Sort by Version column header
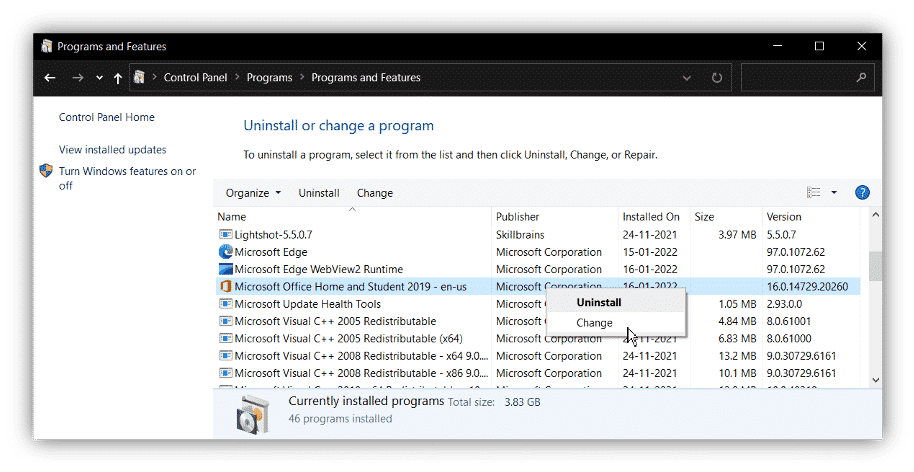914x472 pixels. coord(784,217)
